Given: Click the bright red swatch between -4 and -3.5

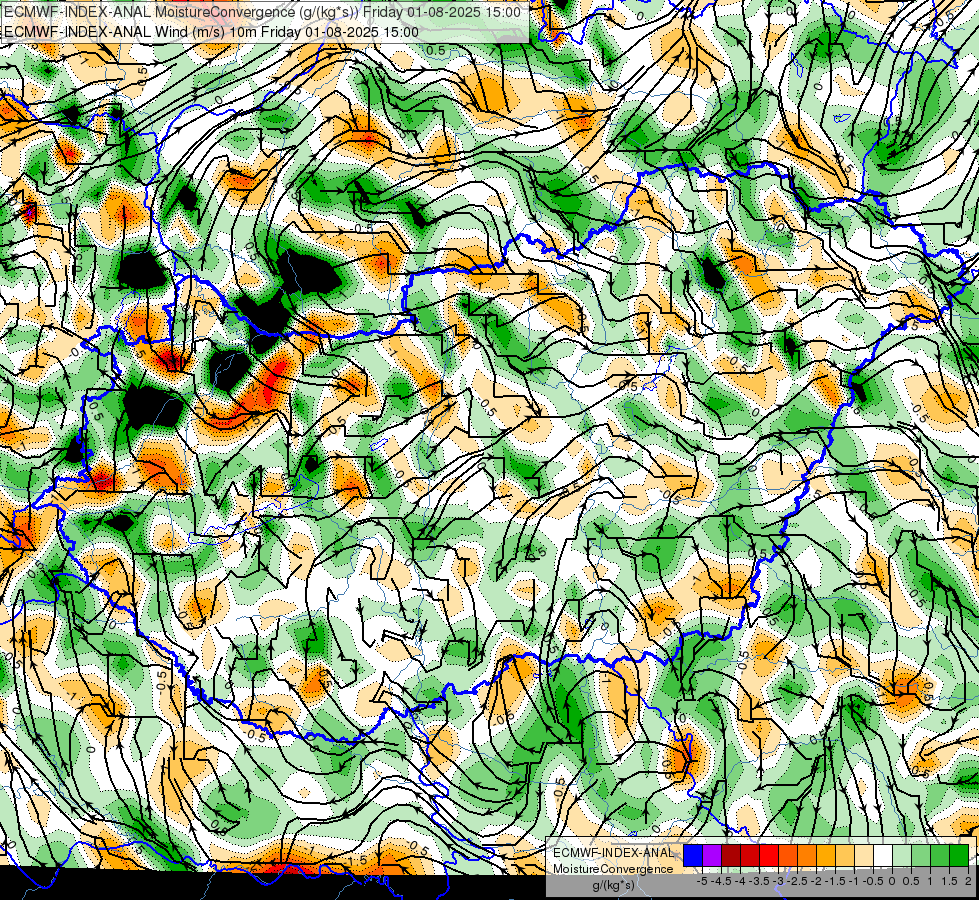Looking at the screenshot, I should [x=750, y=856].
